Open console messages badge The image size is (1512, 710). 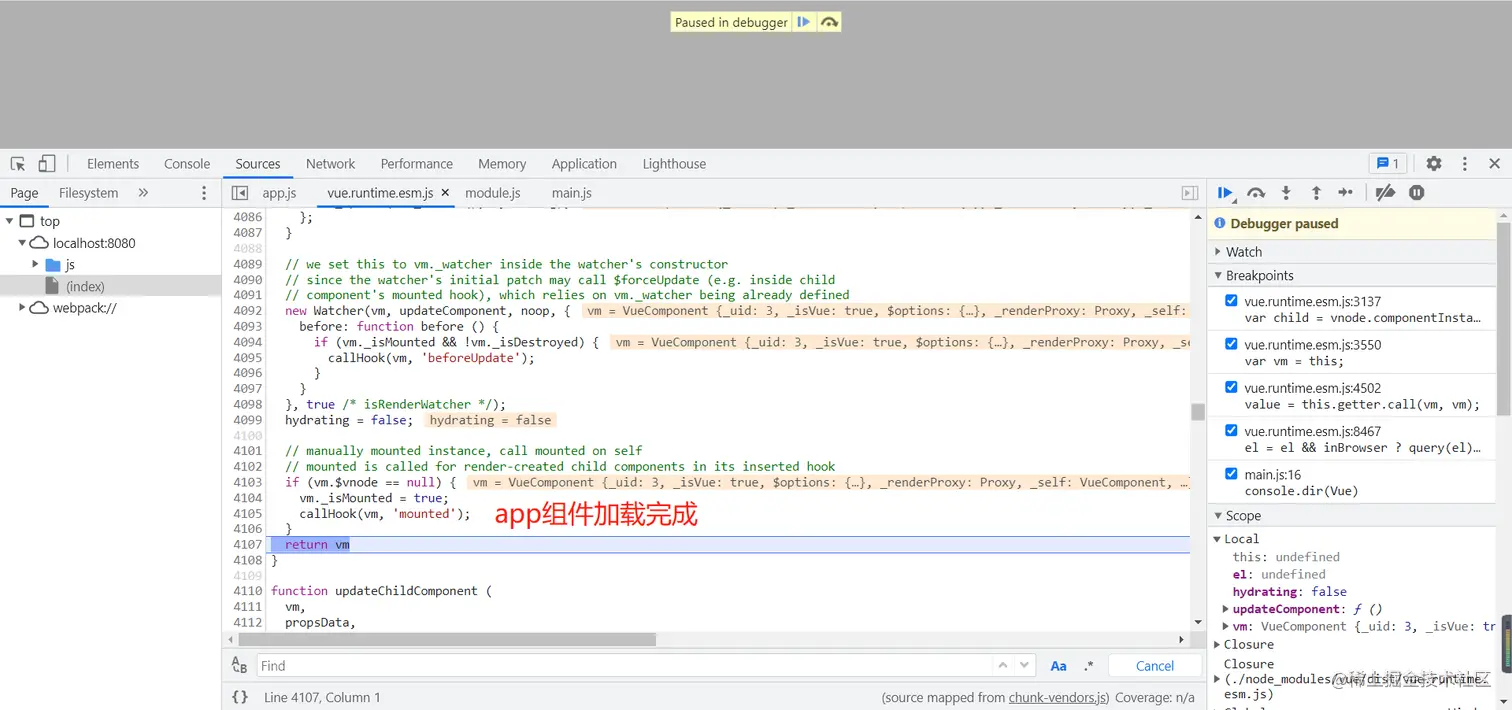[x=1388, y=163]
